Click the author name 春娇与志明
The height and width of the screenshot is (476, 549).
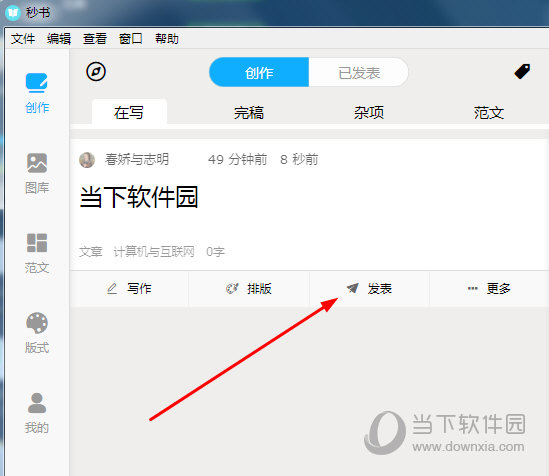[137, 159]
